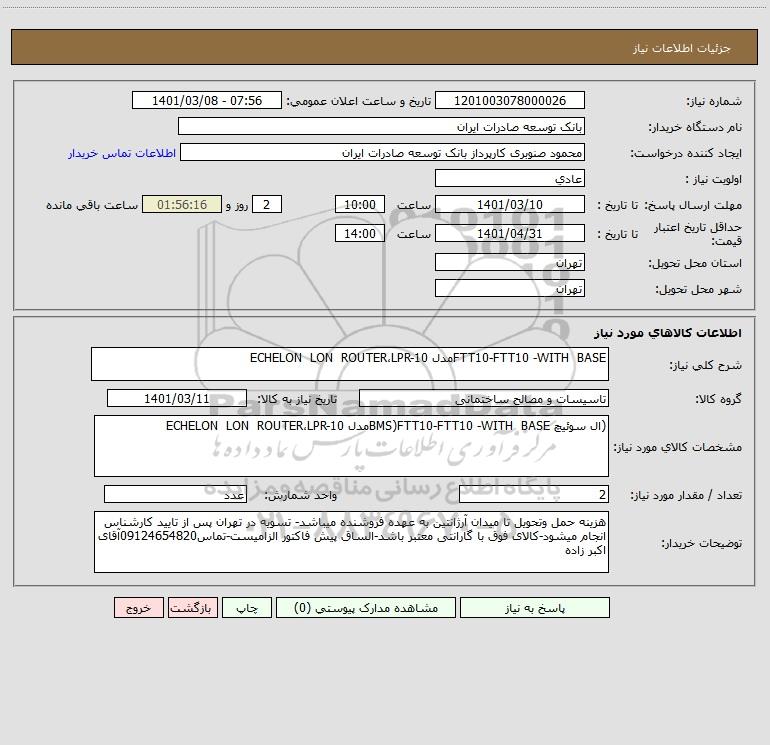Viewport: 770px width, 745px height.
Task: Click the حداقل تاریخ اعتبار قیمت label
Action: click(698, 234)
